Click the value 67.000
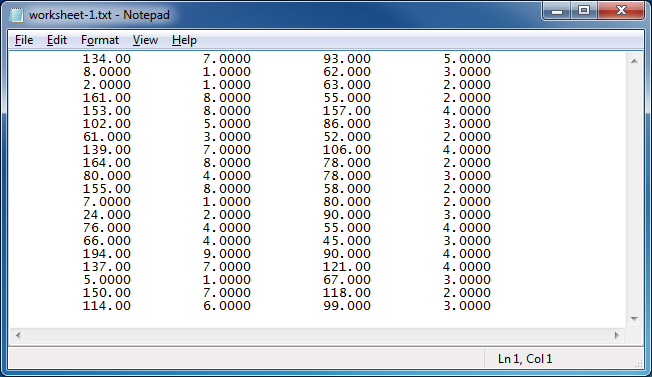This screenshot has width=652, height=377. [x=347, y=279]
